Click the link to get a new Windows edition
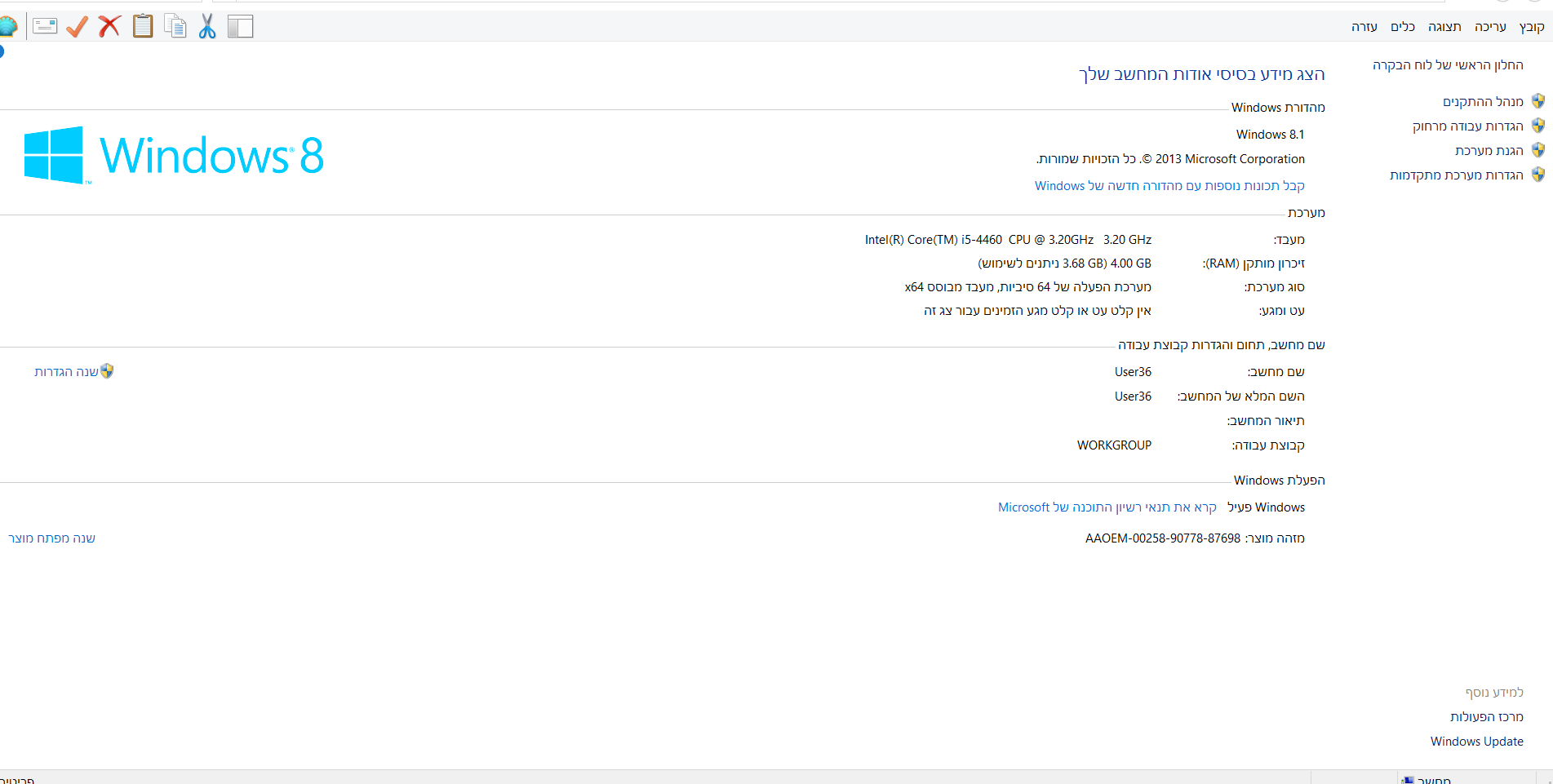The image size is (1553, 784). click(x=1169, y=186)
